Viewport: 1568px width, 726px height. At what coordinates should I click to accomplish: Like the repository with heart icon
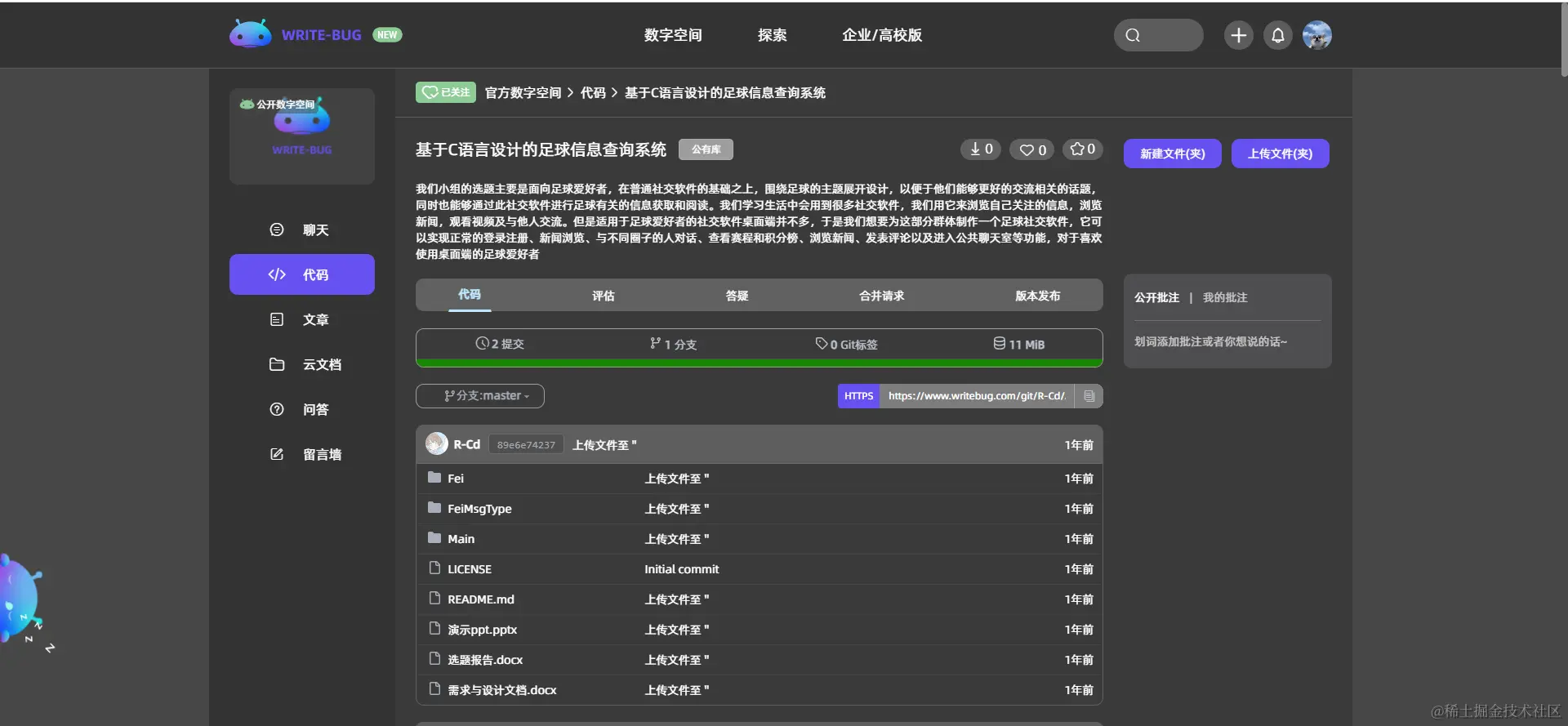(1027, 149)
